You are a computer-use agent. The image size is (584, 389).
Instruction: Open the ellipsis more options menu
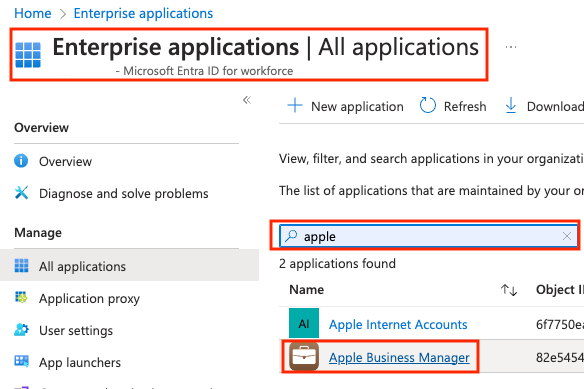coord(511,47)
